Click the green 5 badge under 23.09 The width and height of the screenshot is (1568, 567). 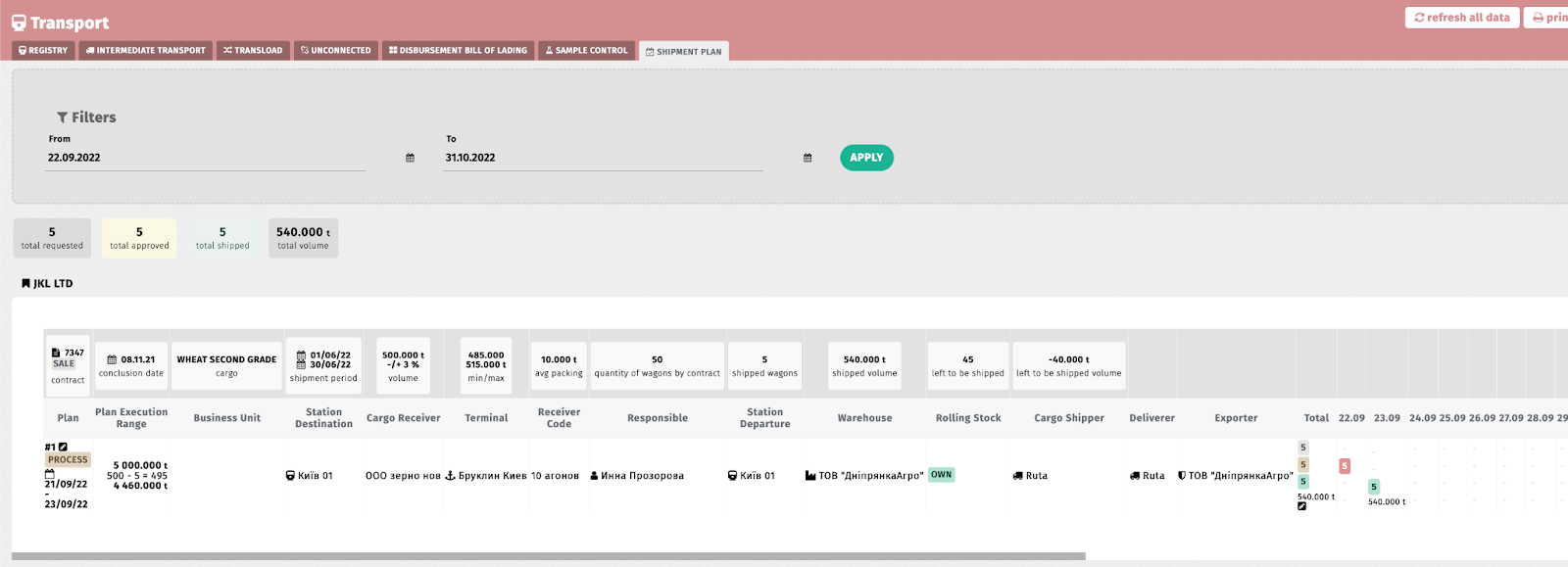click(1374, 487)
